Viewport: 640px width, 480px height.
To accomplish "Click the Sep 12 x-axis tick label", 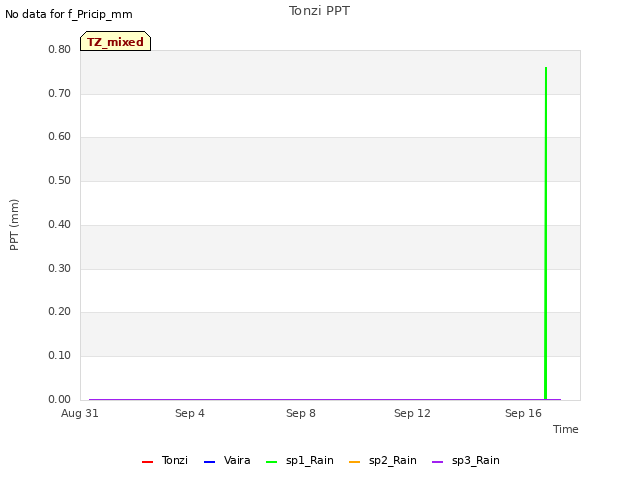I will pos(412,413).
